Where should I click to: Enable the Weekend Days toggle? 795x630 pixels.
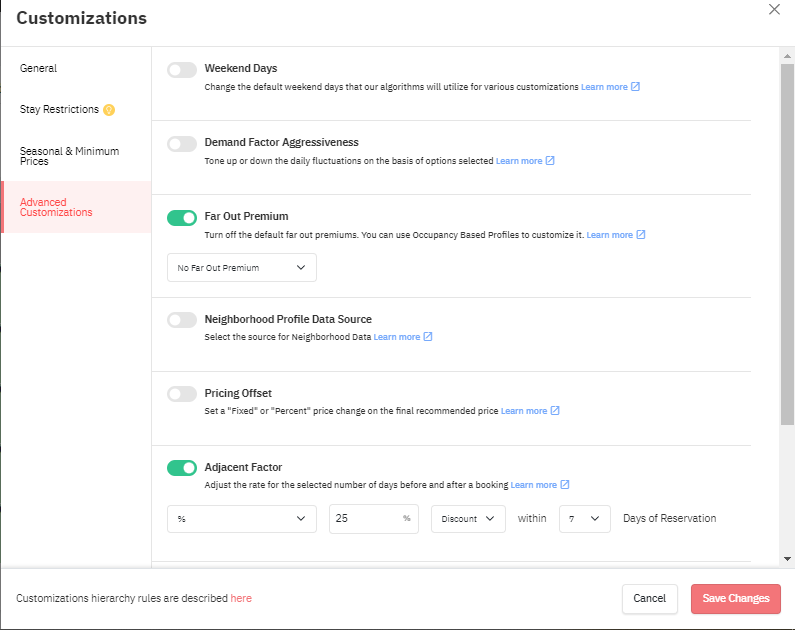click(182, 70)
